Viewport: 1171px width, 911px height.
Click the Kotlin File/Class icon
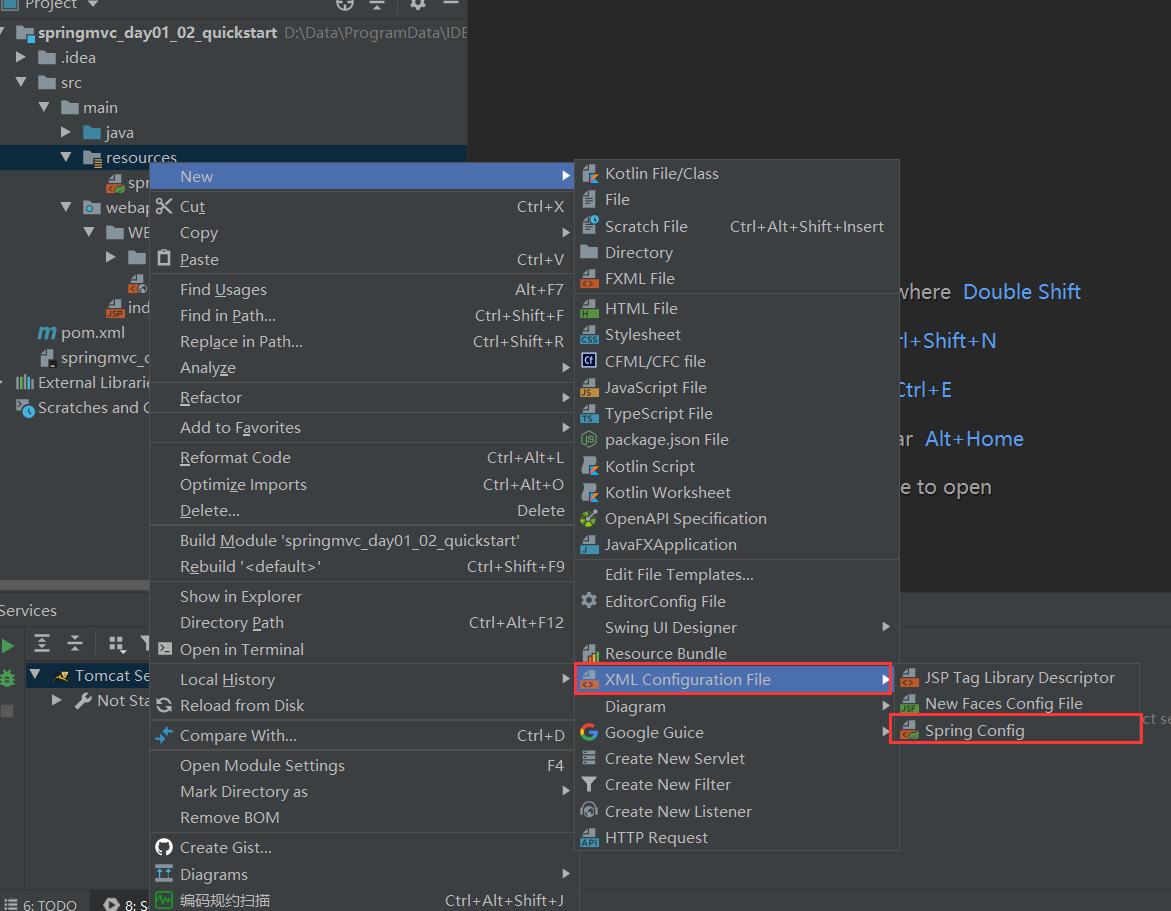(590, 174)
